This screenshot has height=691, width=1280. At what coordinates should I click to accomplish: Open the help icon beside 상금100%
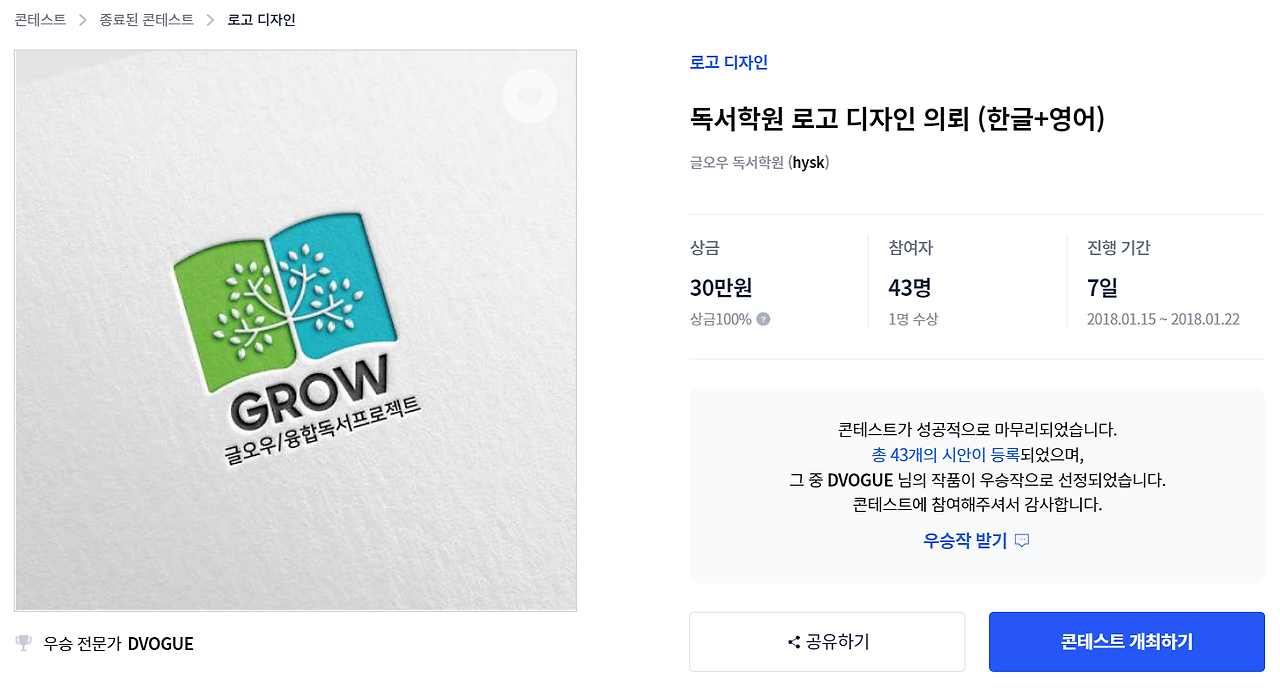763,320
